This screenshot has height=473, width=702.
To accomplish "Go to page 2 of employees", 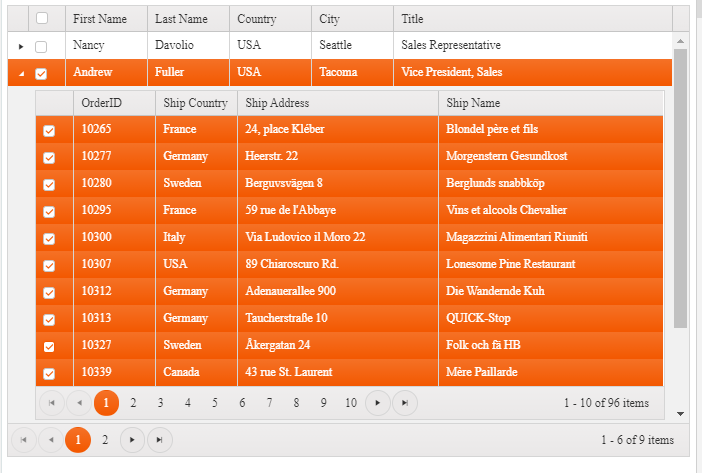I will 104,440.
